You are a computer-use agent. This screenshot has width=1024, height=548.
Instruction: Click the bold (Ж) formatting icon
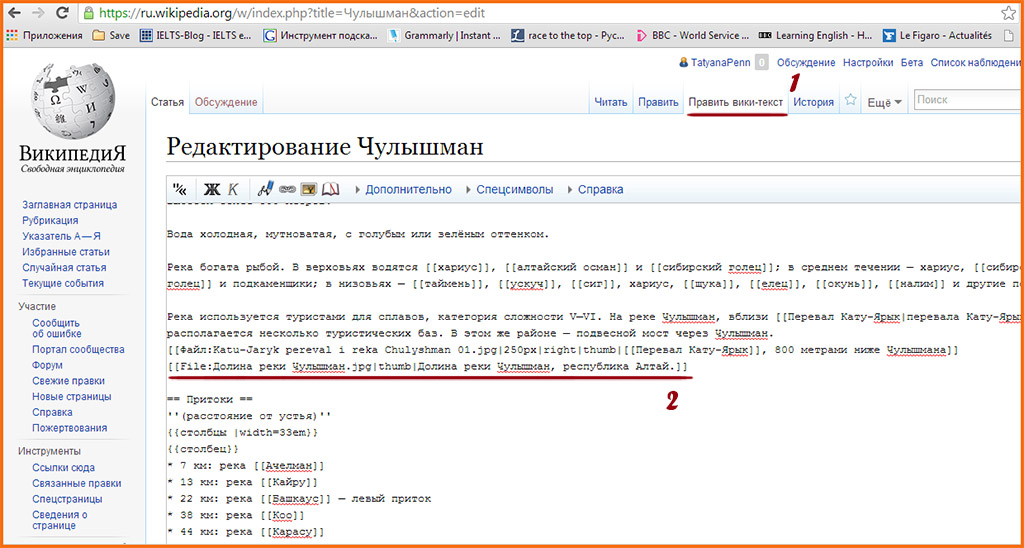[211, 189]
